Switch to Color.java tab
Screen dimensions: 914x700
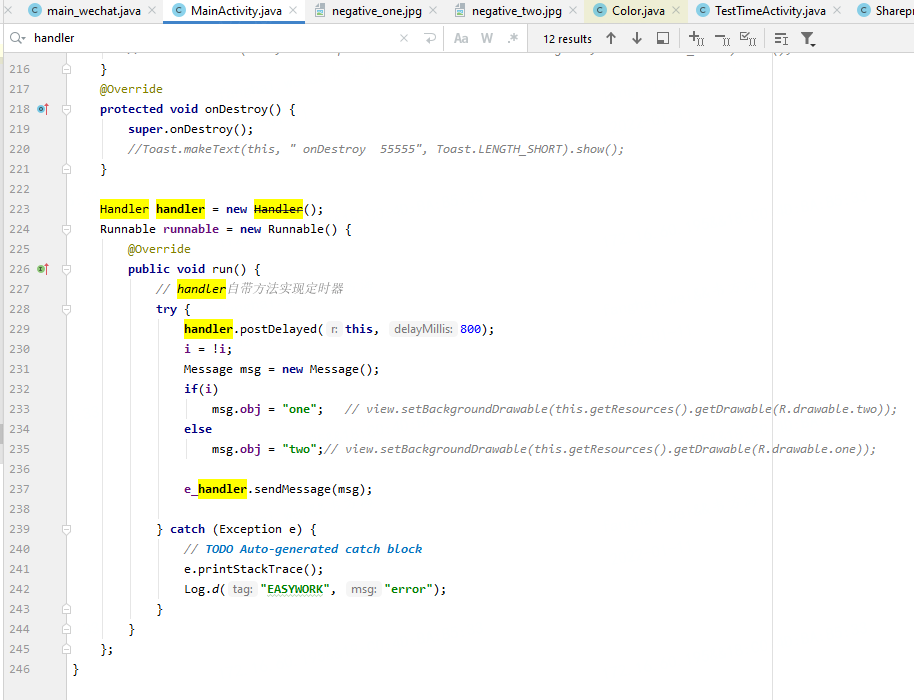pyautogui.click(x=638, y=10)
